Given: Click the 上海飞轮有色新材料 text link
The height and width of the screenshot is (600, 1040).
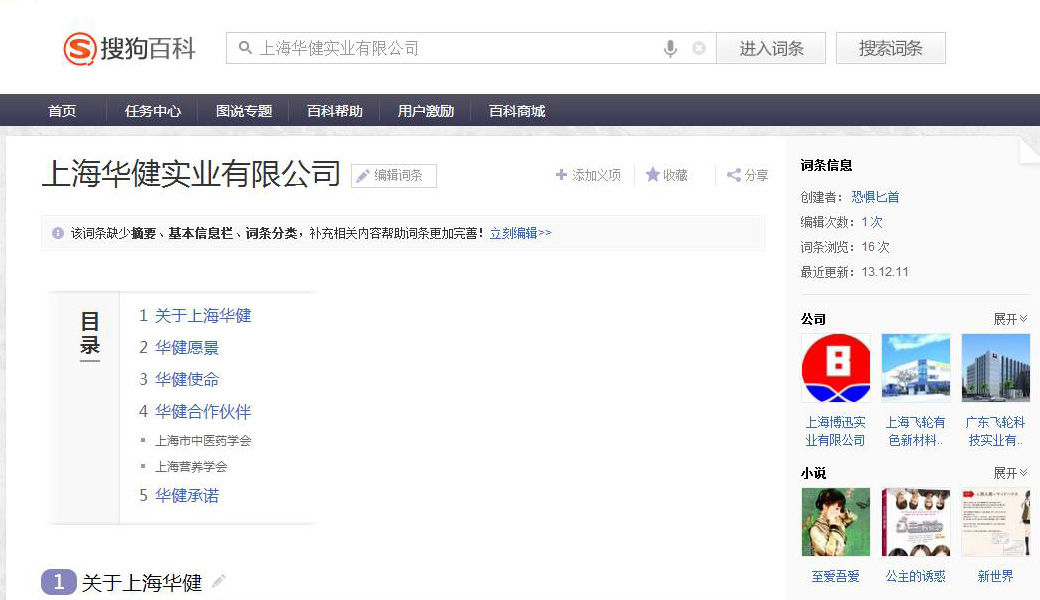Looking at the screenshot, I should tap(916, 431).
